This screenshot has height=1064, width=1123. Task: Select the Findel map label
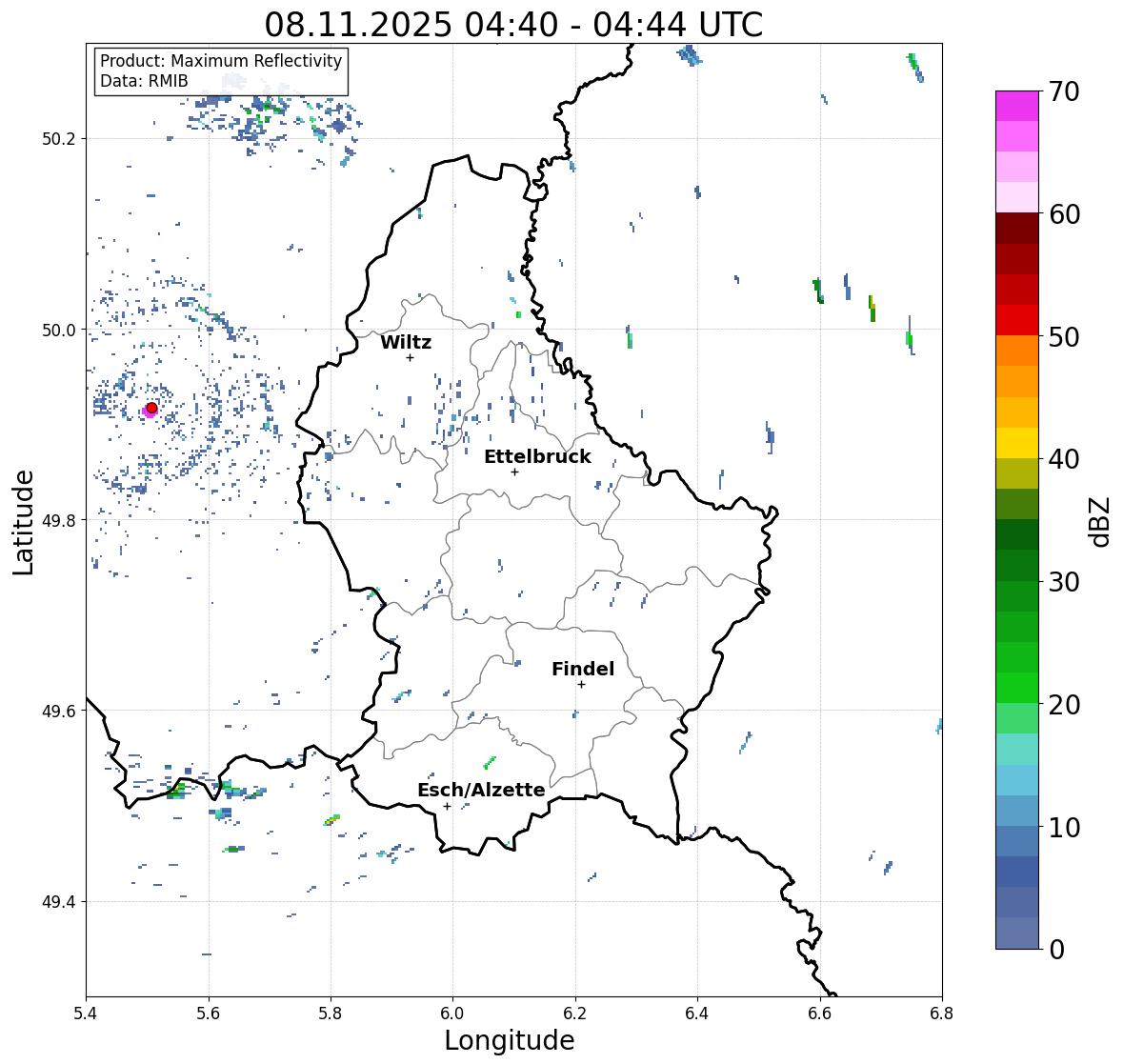(583, 669)
